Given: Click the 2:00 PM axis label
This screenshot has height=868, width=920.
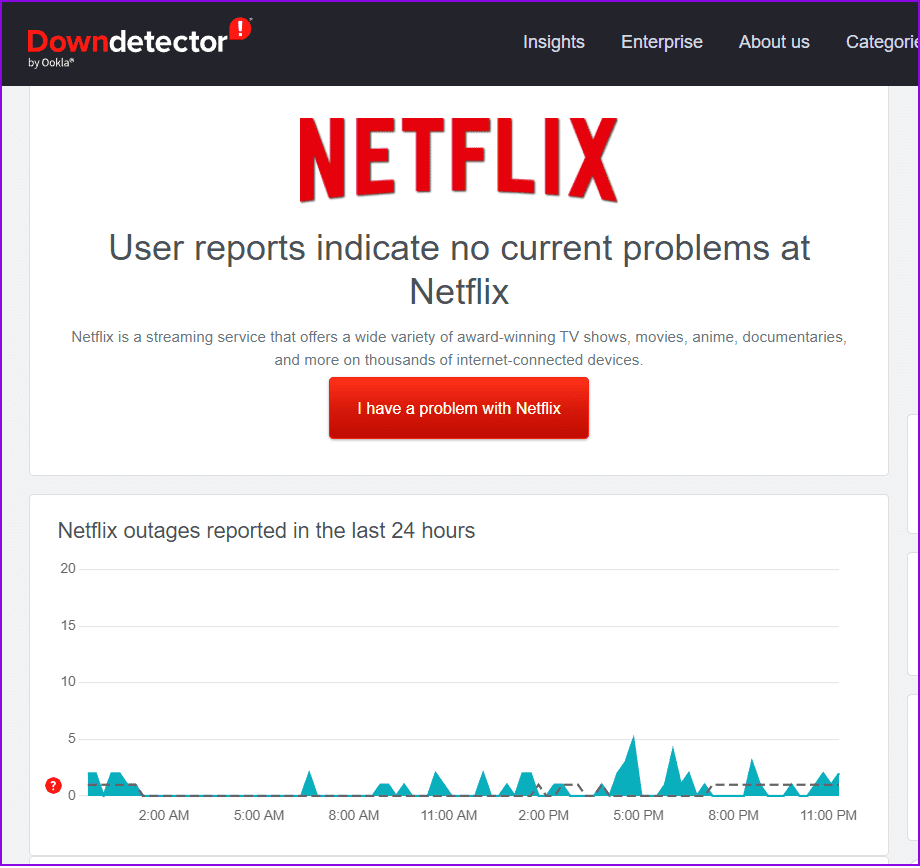Looking at the screenshot, I should 543,815.
